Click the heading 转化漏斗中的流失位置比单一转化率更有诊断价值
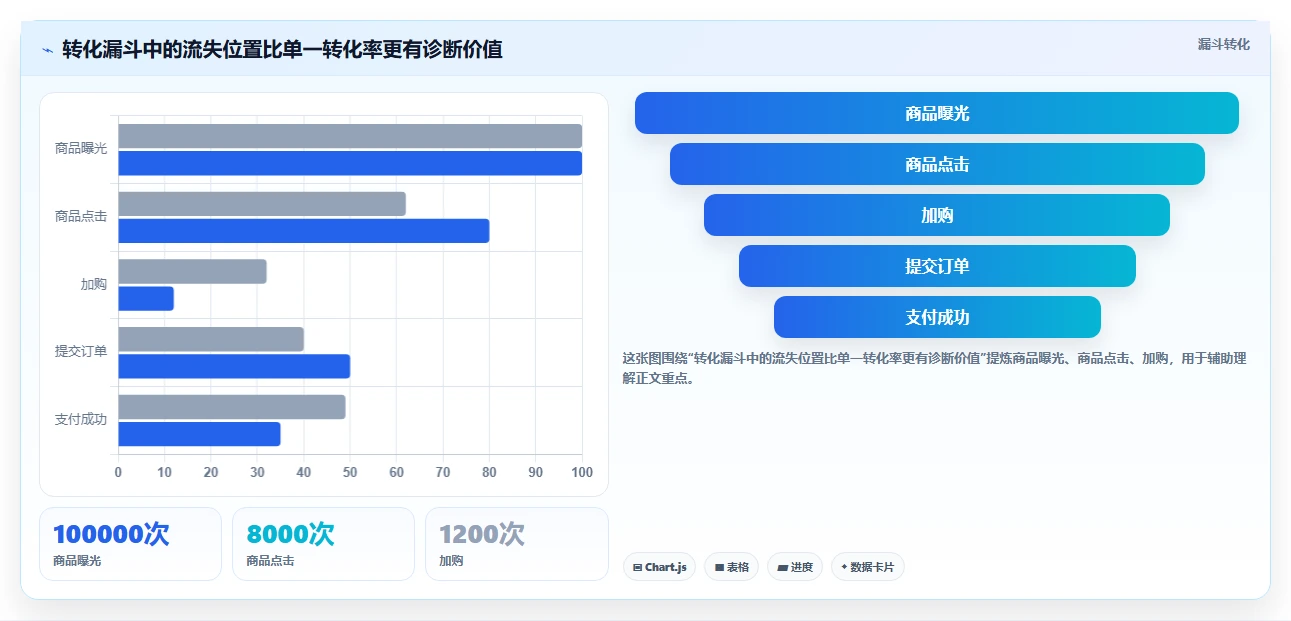1291x621 pixels. tap(282, 49)
